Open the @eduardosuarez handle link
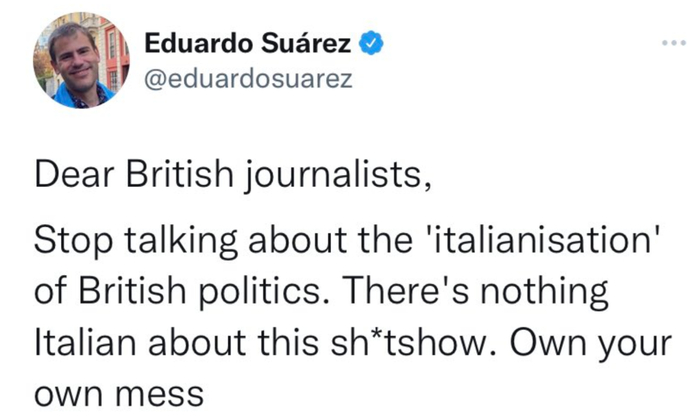This screenshot has width=700, height=420. (248, 80)
